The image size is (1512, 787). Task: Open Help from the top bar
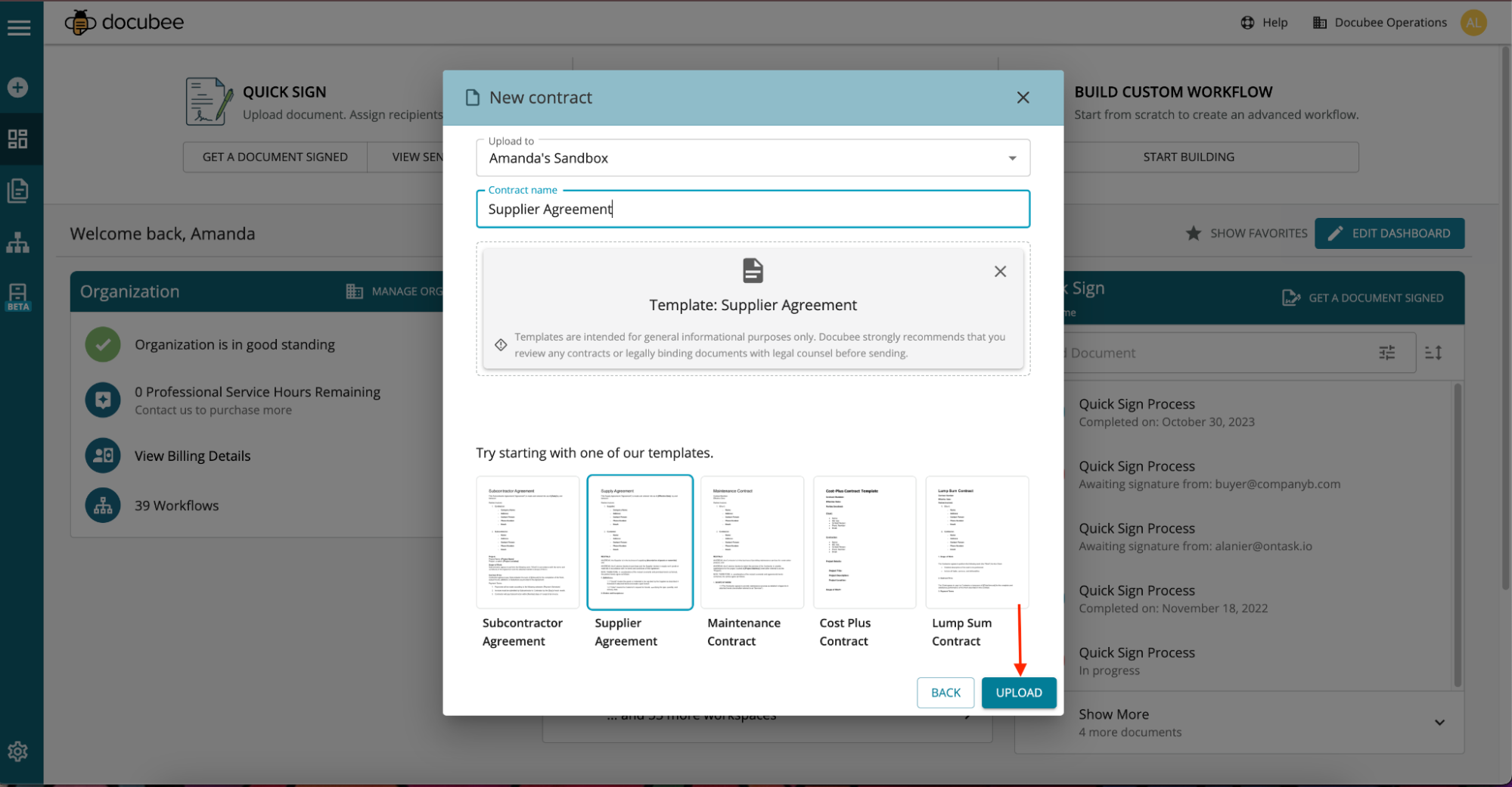point(1263,22)
